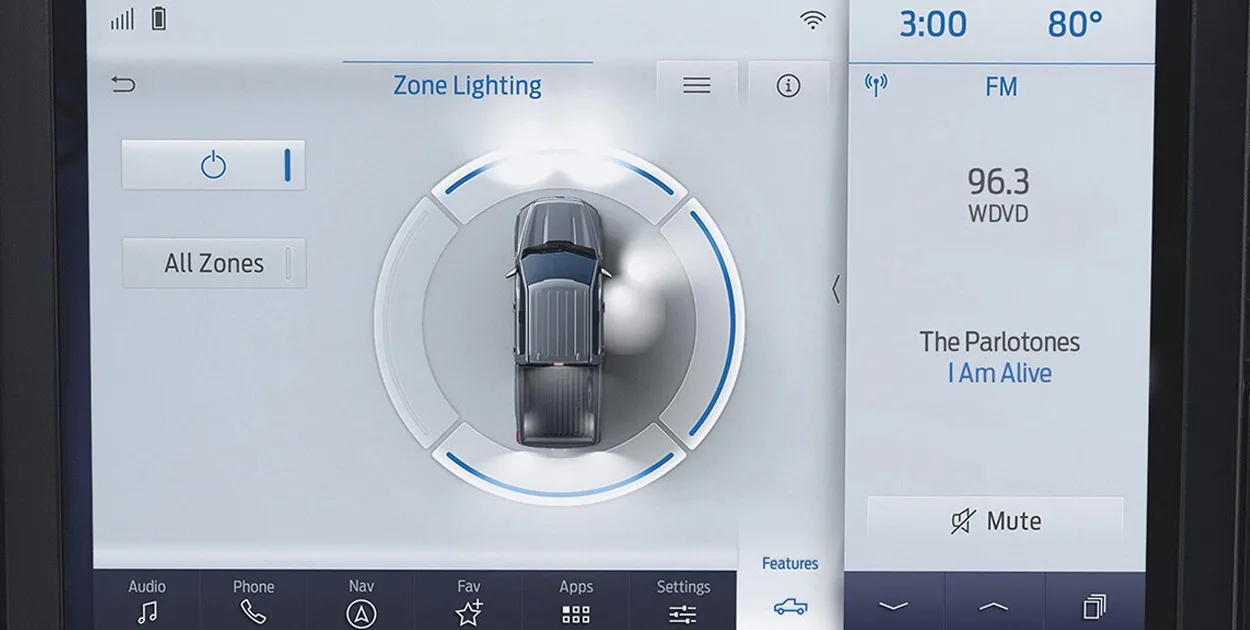The width and height of the screenshot is (1250, 630).
Task: Switch to the Audio tab
Action: point(147,600)
